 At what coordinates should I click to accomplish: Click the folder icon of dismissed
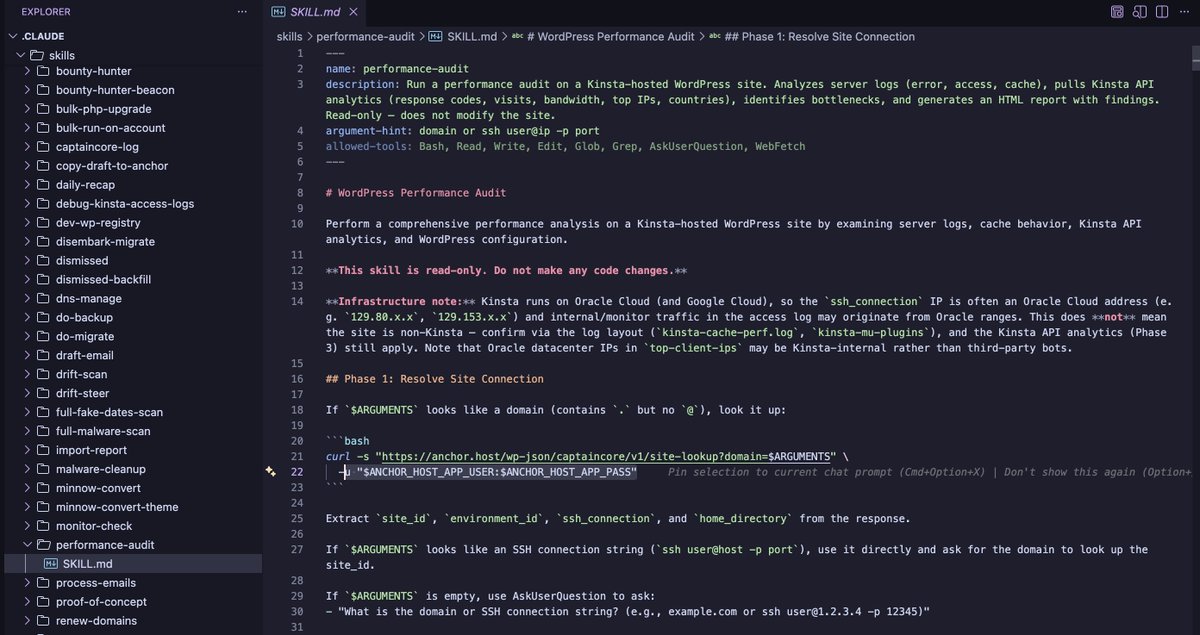click(x=43, y=260)
